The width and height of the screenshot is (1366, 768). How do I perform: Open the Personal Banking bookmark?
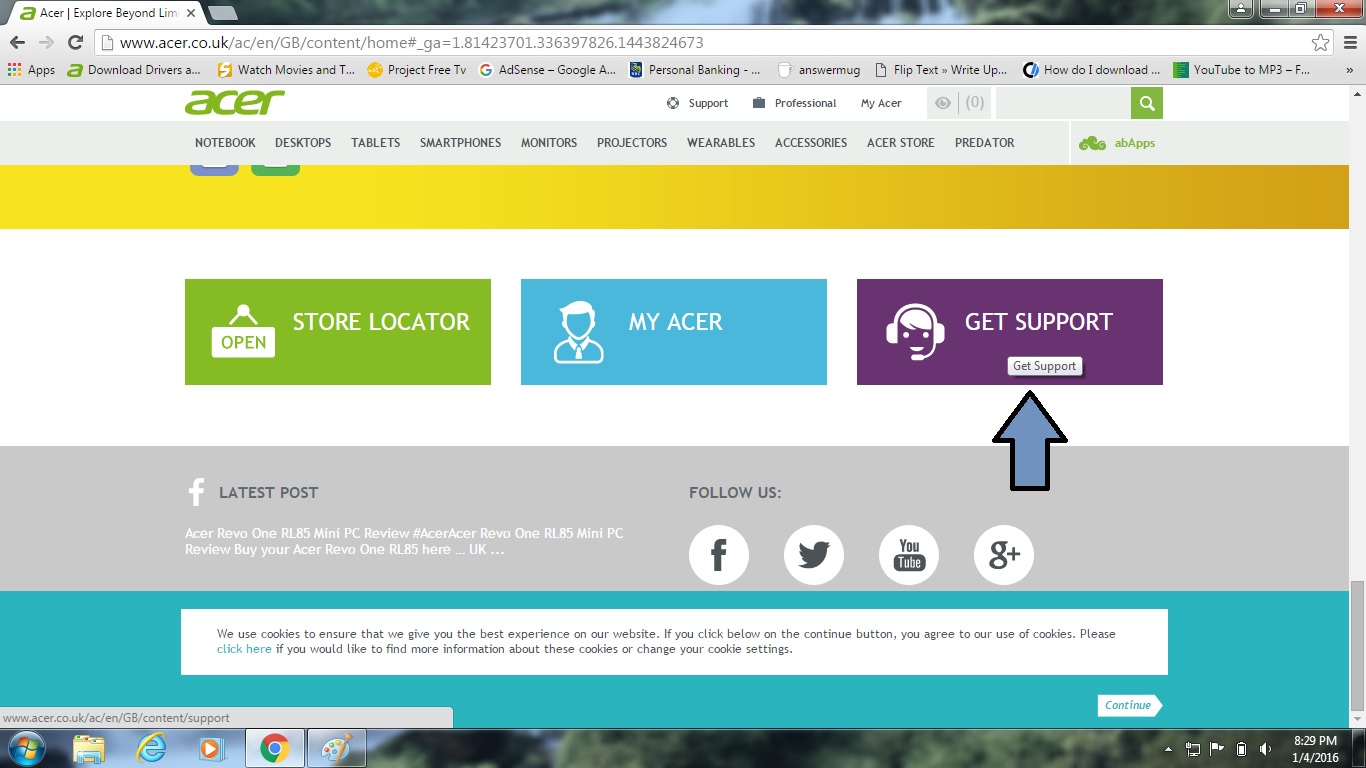[695, 70]
